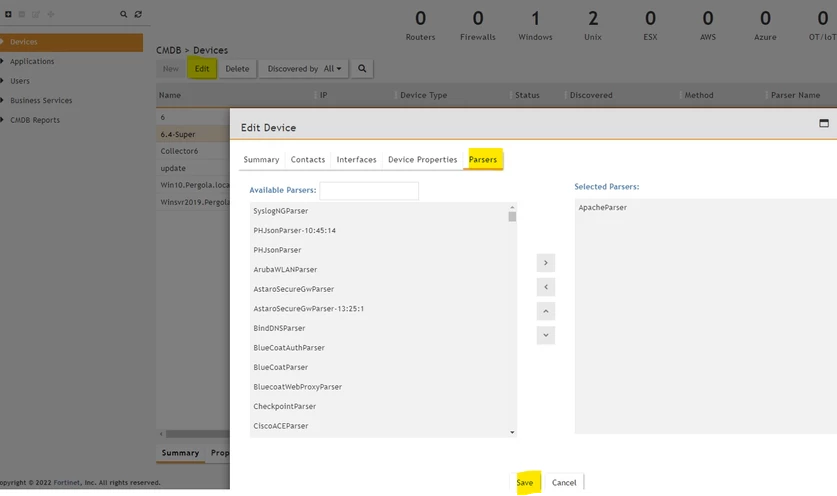Expand the Applications tree node

click(2, 61)
